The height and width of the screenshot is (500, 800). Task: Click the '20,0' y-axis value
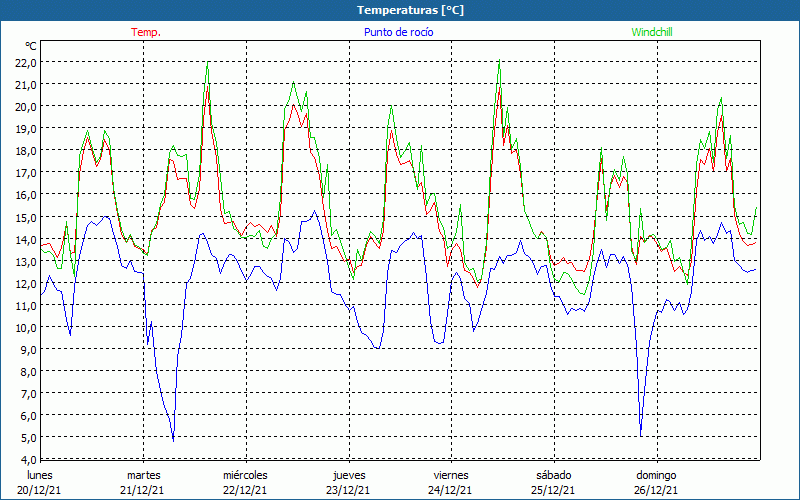tap(26, 107)
